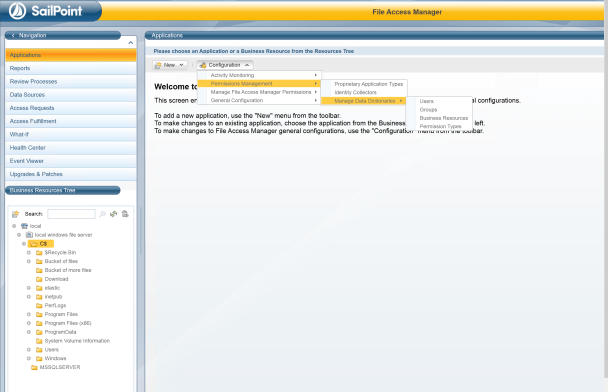Open the New dropdown arrow
608x392 pixels.
(181, 65)
